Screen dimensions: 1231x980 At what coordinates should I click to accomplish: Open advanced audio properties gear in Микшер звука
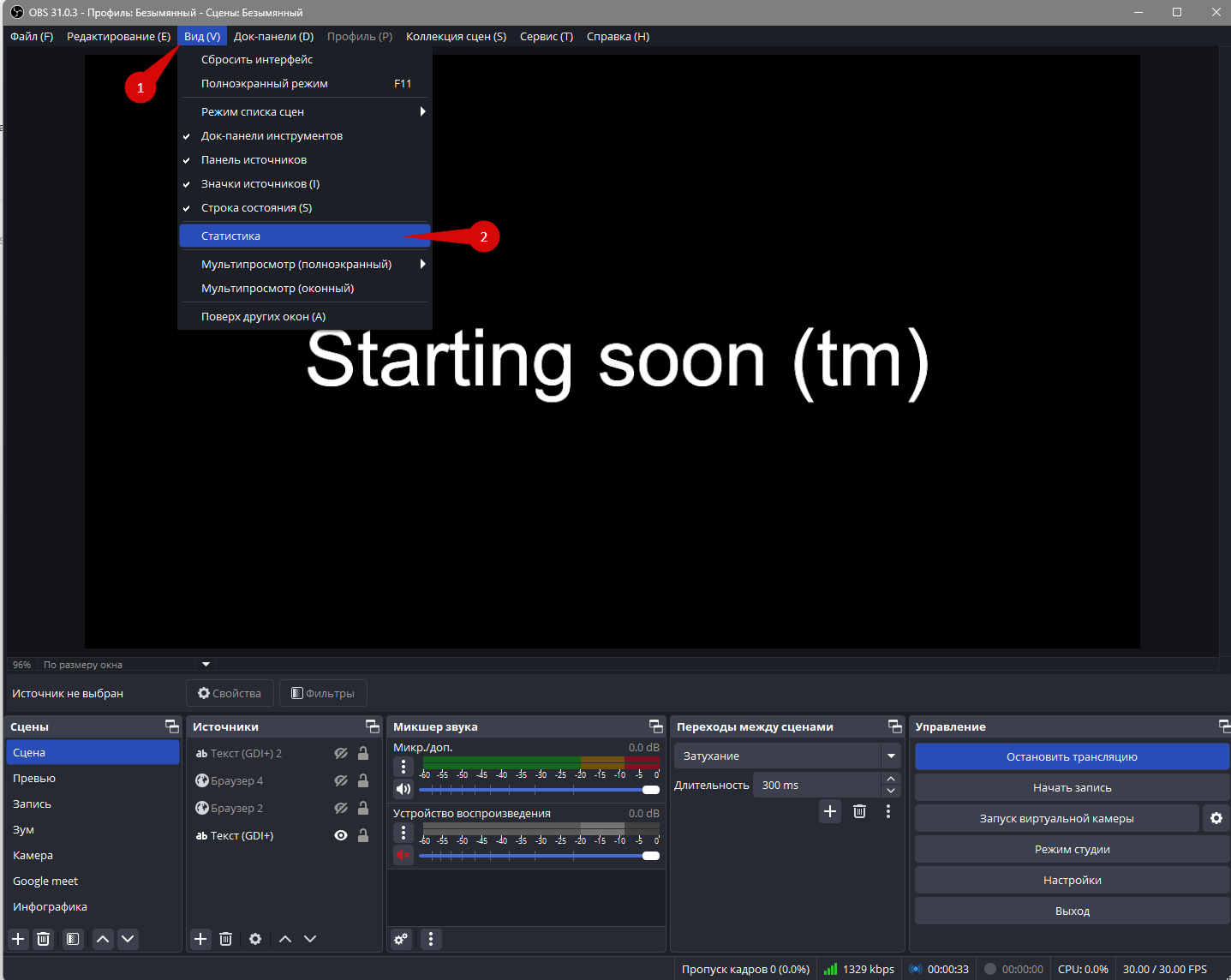coord(401,939)
